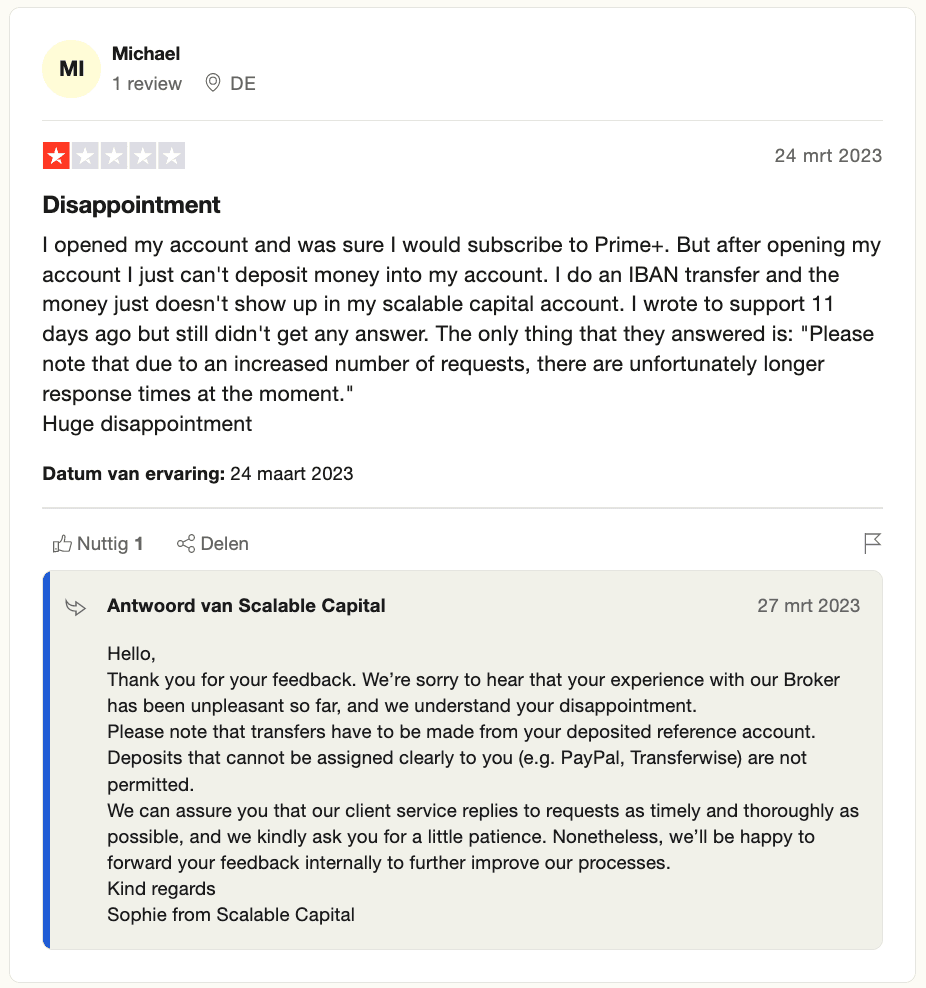
Task: Click the DE country label
Action: (x=243, y=84)
